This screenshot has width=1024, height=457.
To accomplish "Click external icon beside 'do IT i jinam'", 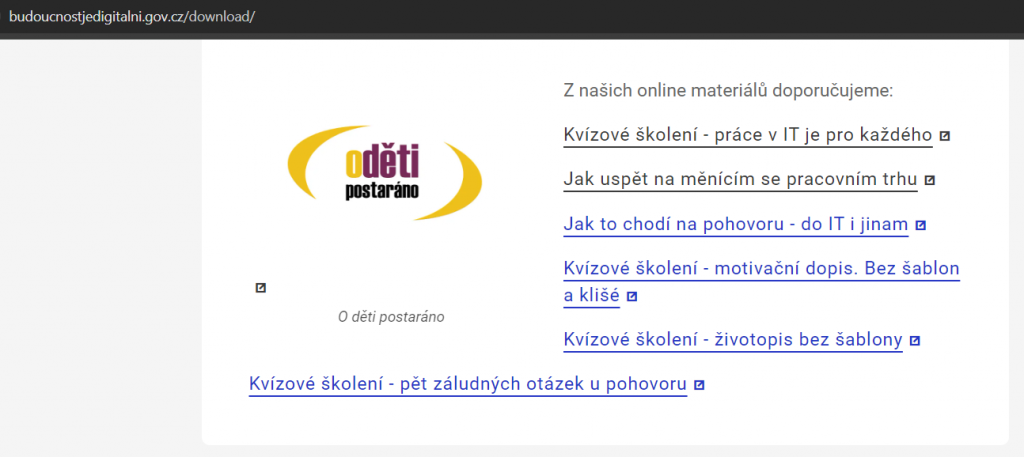I will [920, 225].
